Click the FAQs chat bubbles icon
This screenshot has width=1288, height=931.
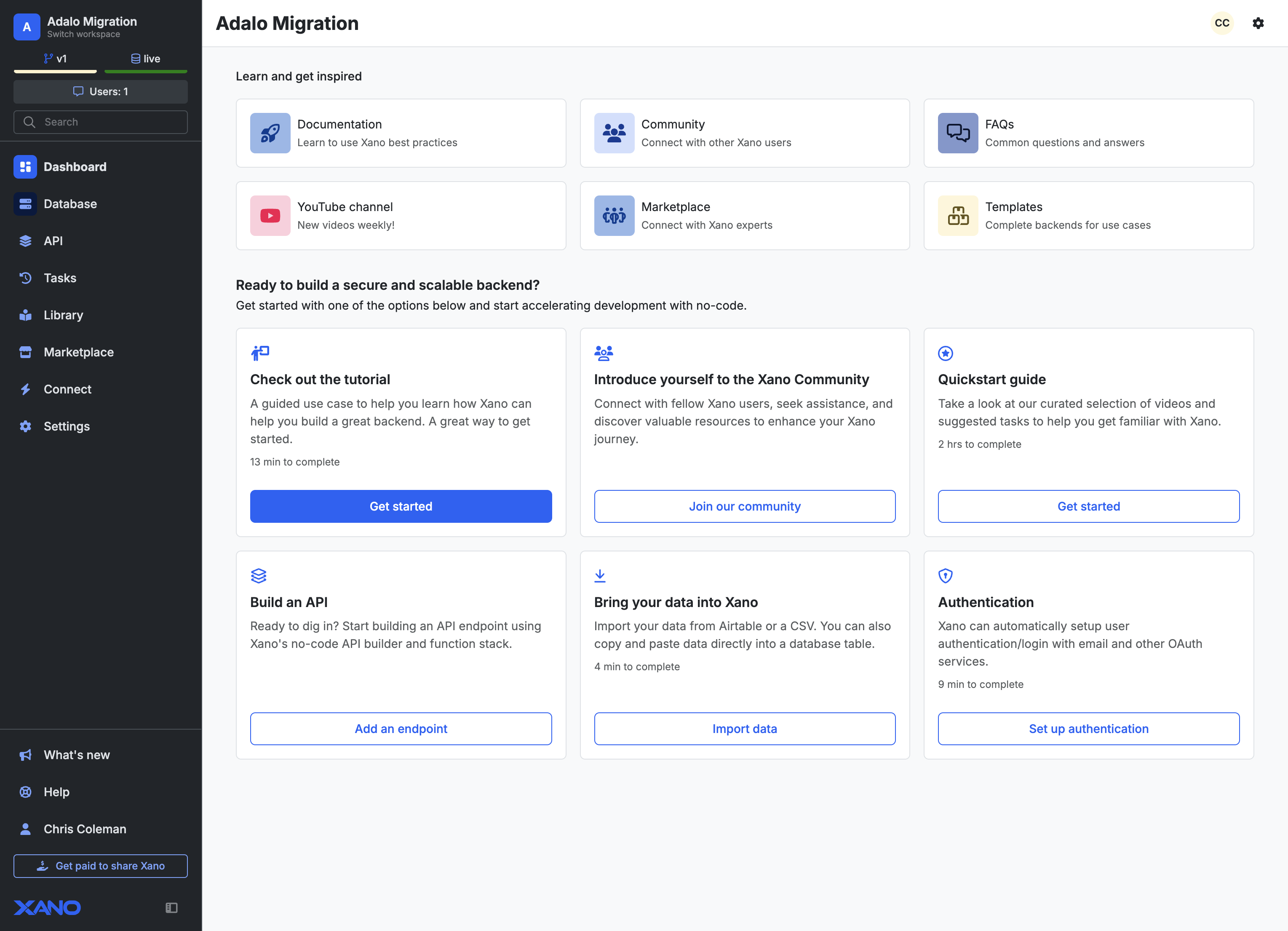click(958, 133)
